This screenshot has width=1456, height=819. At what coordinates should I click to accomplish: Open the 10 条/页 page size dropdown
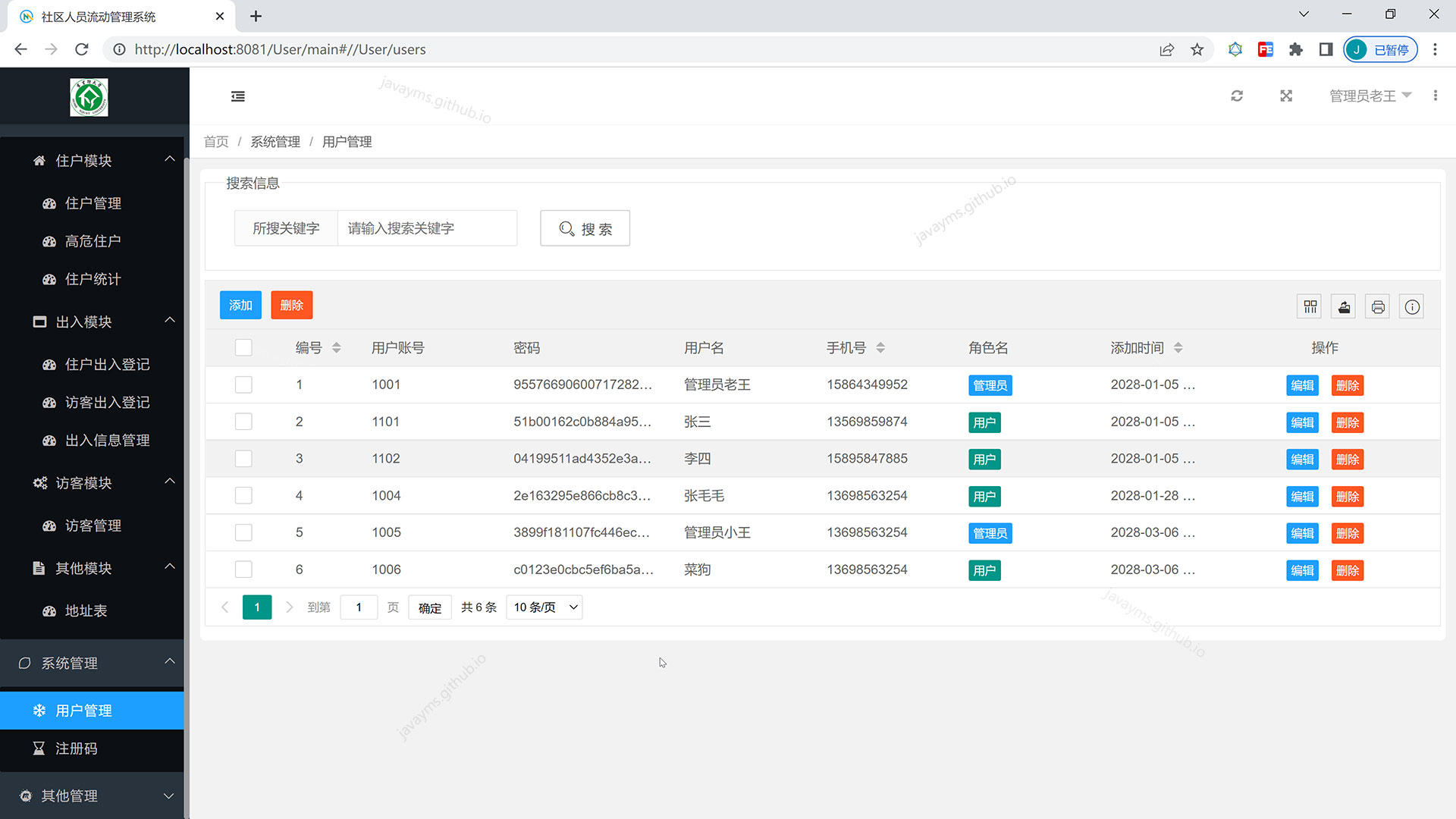[544, 607]
